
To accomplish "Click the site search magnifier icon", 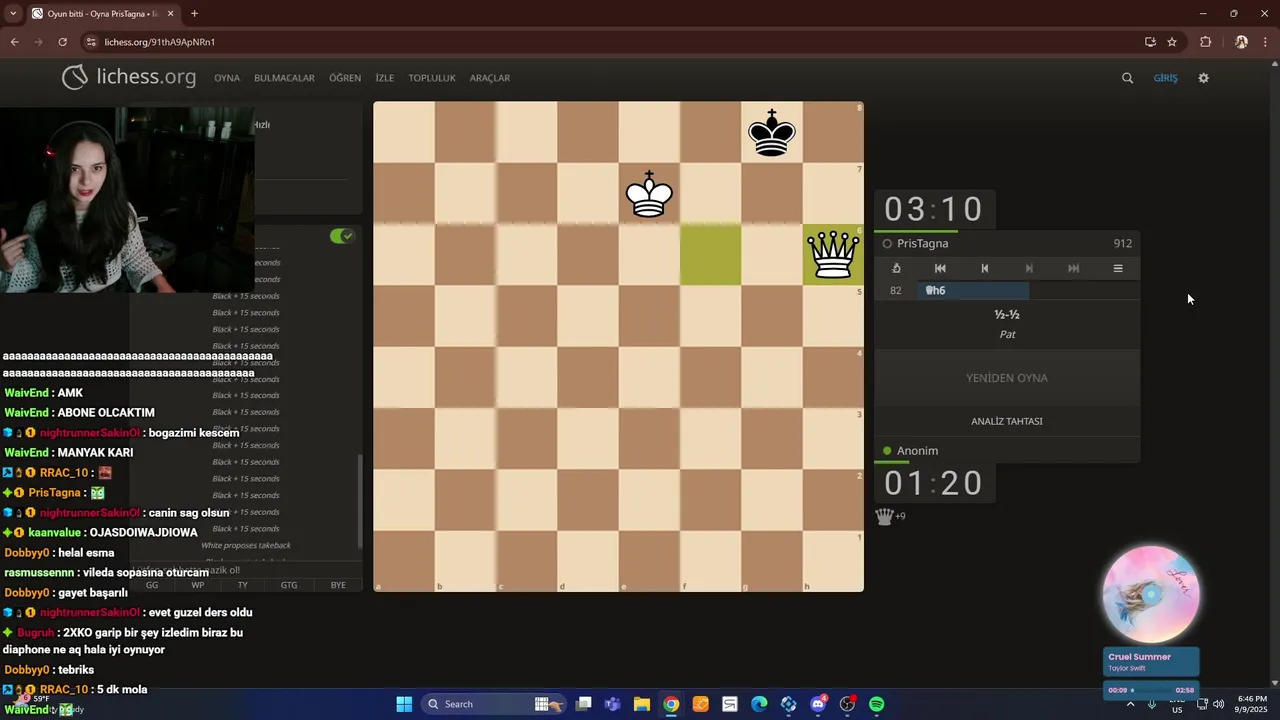I will tap(1127, 78).
